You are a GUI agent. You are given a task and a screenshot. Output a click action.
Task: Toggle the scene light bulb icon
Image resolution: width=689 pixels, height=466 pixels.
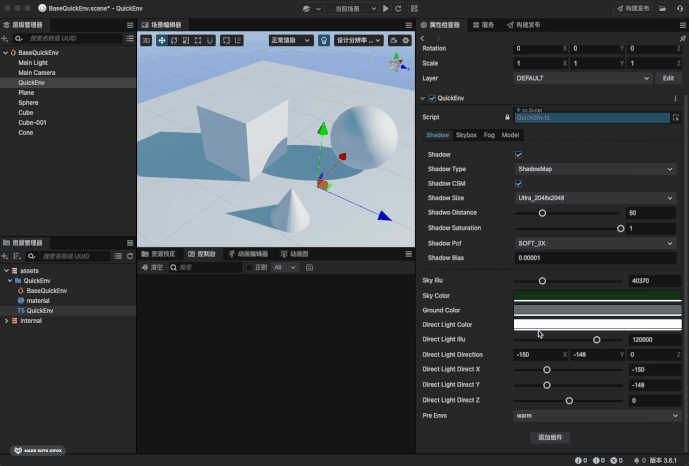click(x=324, y=40)
